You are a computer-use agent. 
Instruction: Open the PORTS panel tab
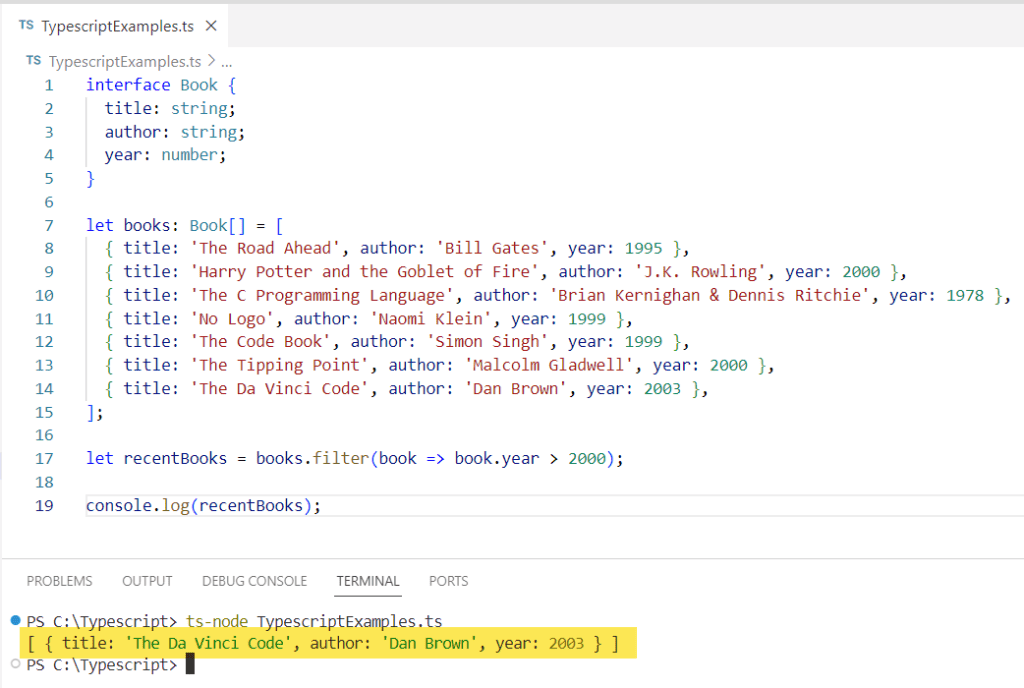tap(449, 581)
